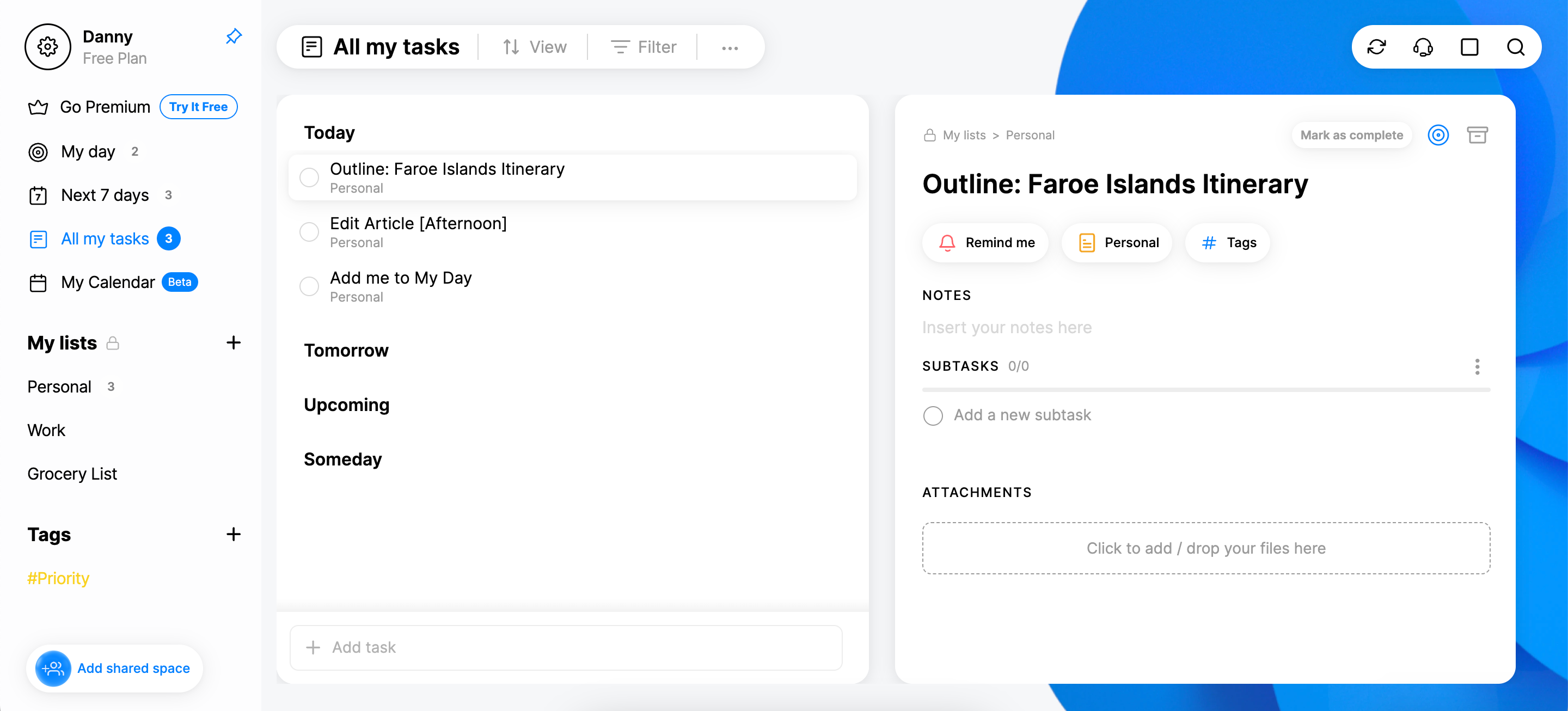Click Mark as complete button
This screenshot has width=1568, height=711.
(1351, 135)
